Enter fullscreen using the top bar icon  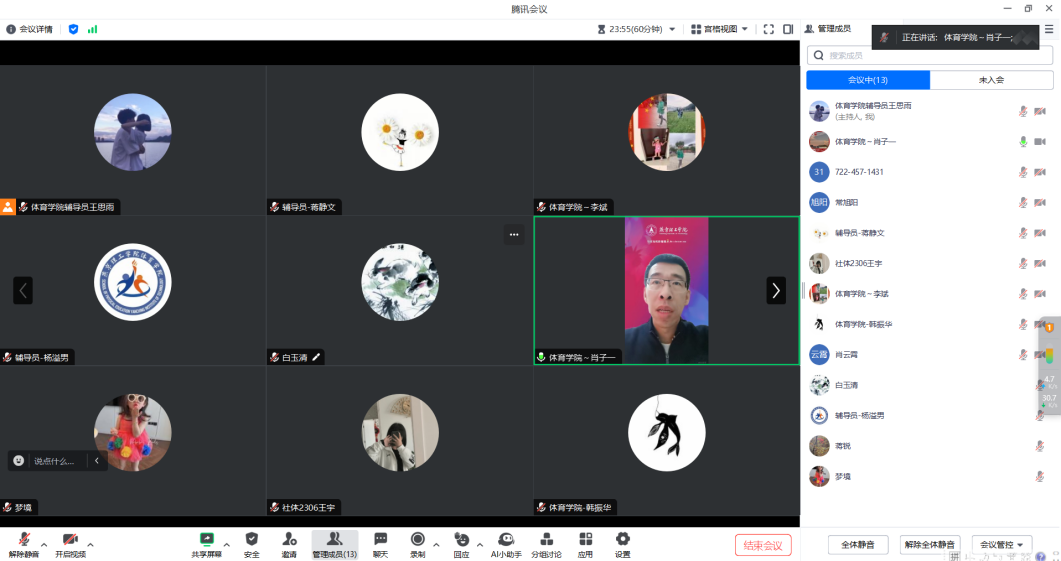[768, 29]
